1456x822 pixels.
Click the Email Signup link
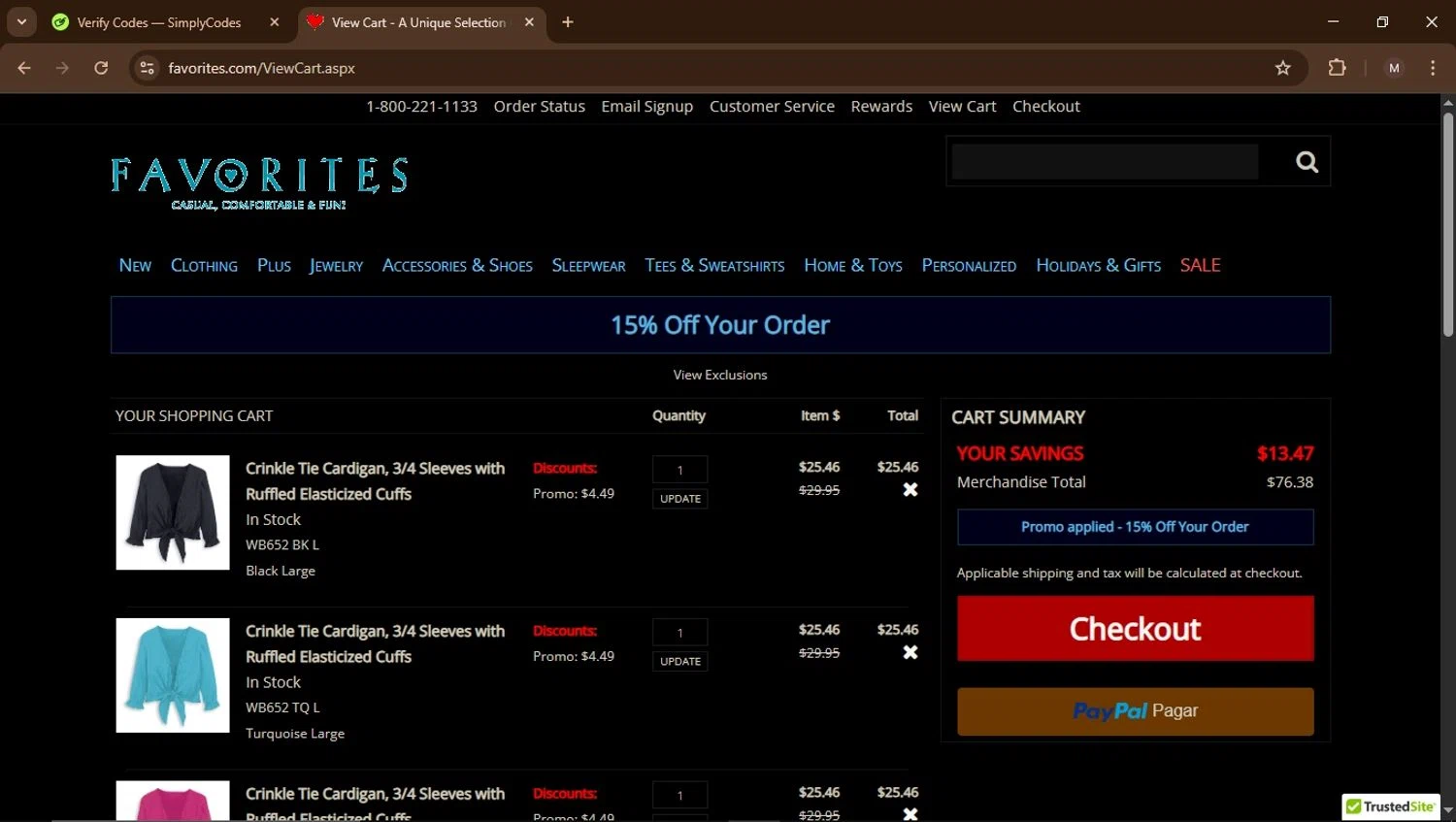(646, 107)
